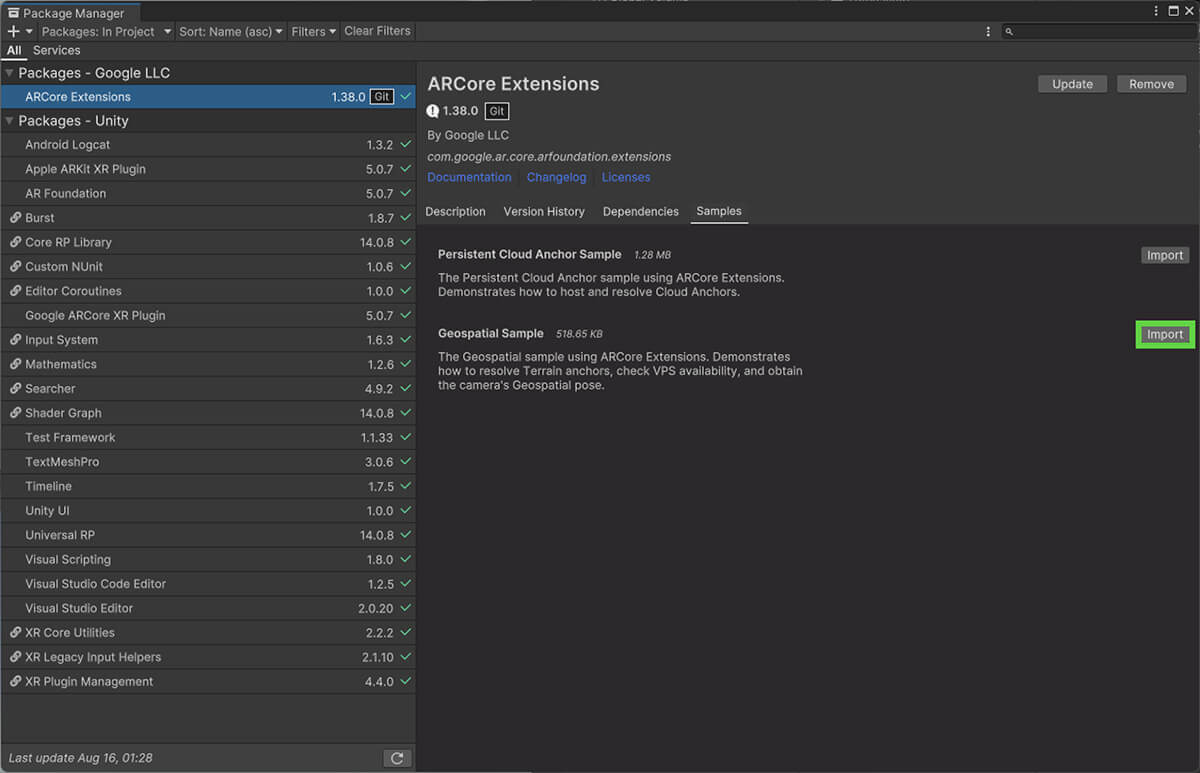
Task: Select the Visual Studio Editor row
Action: 208,608
